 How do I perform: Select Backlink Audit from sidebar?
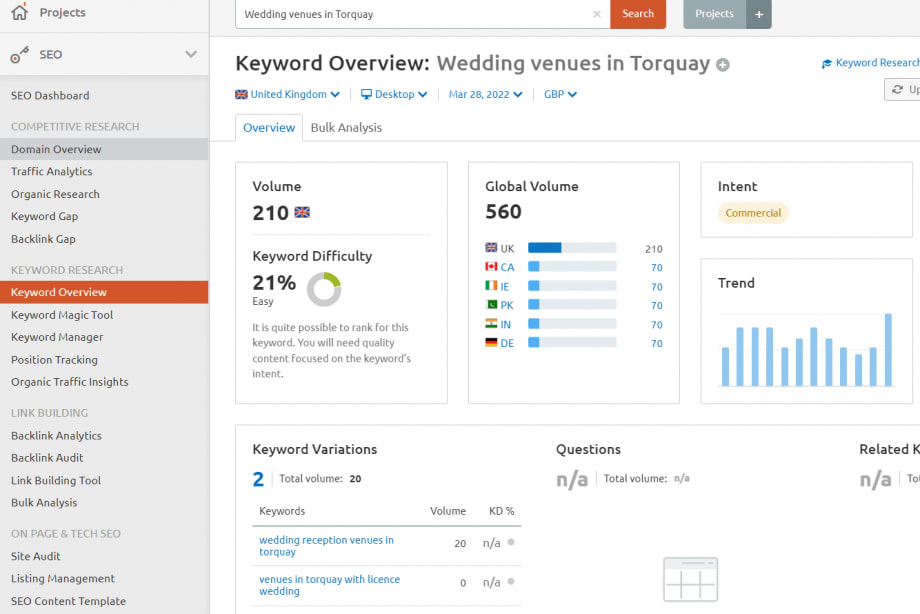pyautogui.click(x=47, y=458)
